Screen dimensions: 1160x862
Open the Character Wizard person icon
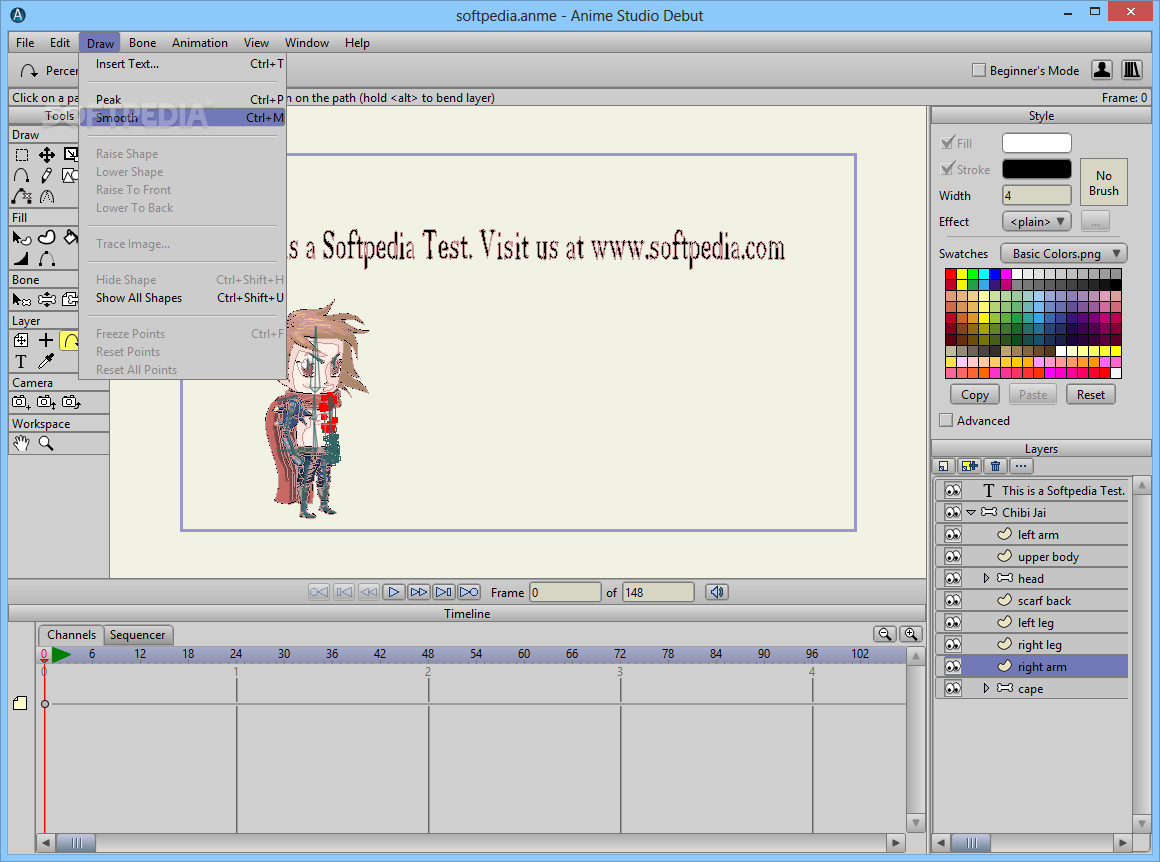[x=1102, y=70]
